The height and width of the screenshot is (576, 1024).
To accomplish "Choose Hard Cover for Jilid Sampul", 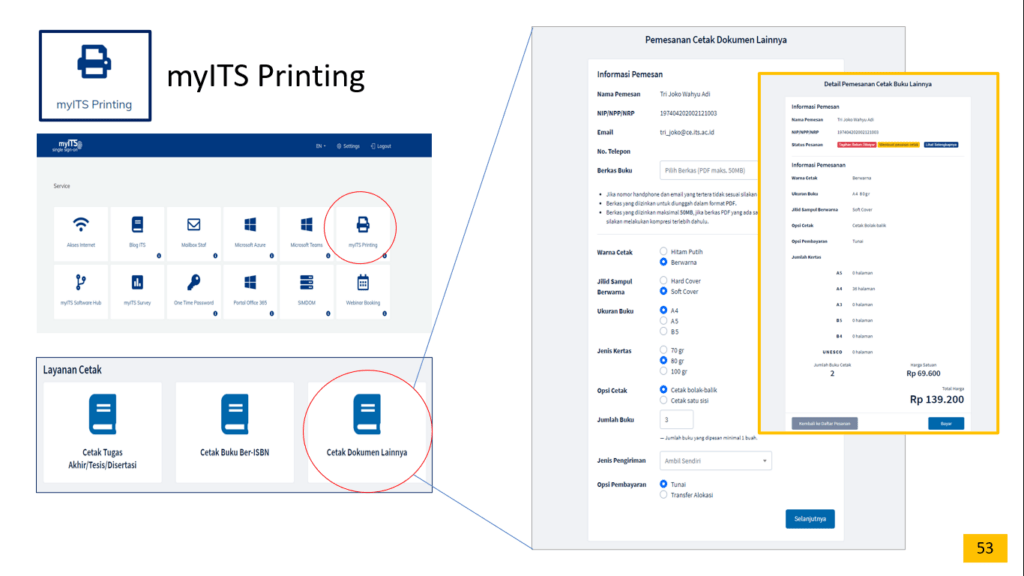I will (663, 281).
